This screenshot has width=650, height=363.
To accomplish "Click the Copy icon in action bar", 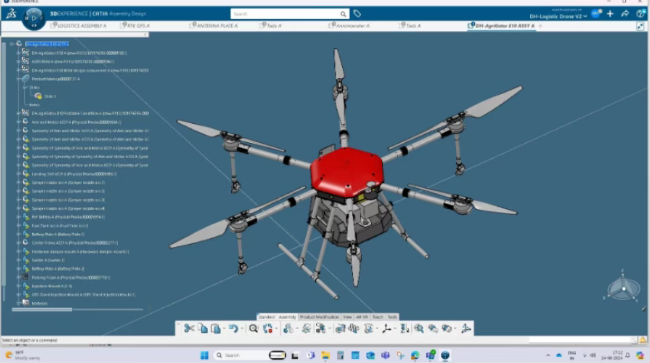I will (202, 329).
